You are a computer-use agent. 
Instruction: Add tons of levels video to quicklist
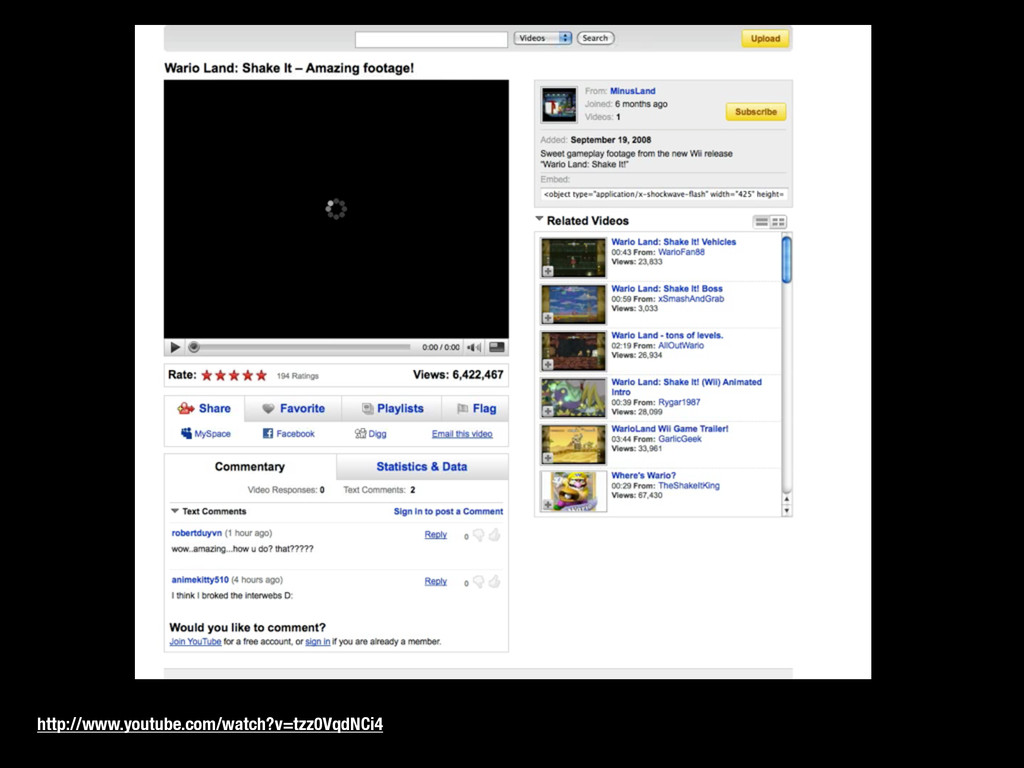548,364
